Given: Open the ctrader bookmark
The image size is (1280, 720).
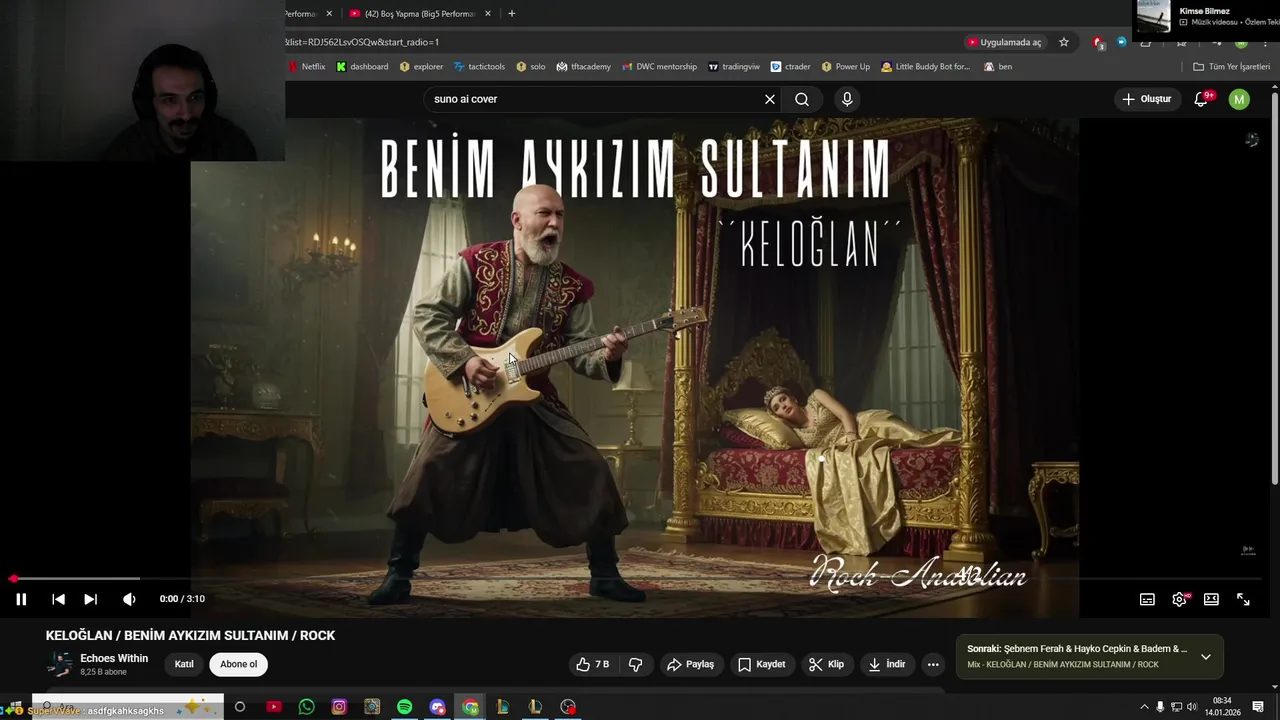Looking at the screenshot, I should [790, 67].
